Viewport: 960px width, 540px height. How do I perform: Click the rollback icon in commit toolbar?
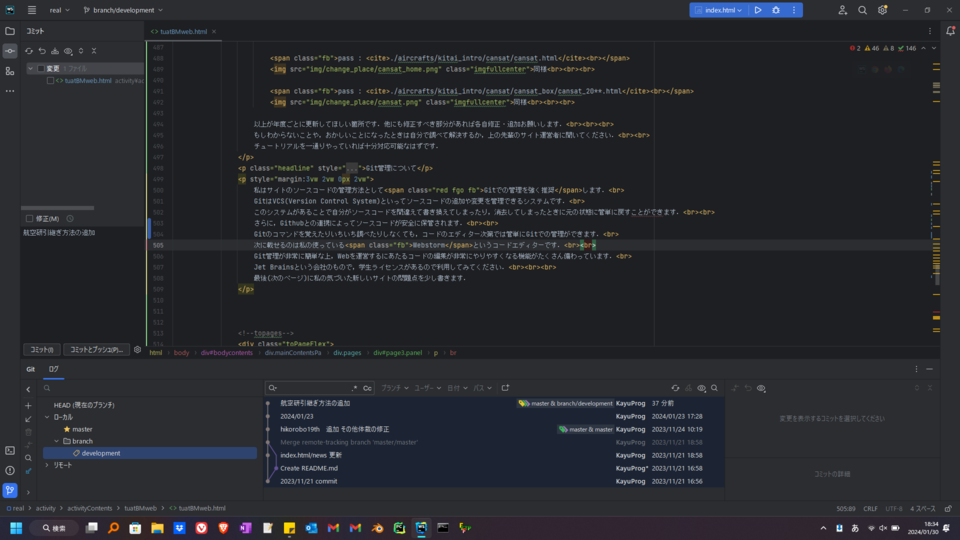pos(42,50)
